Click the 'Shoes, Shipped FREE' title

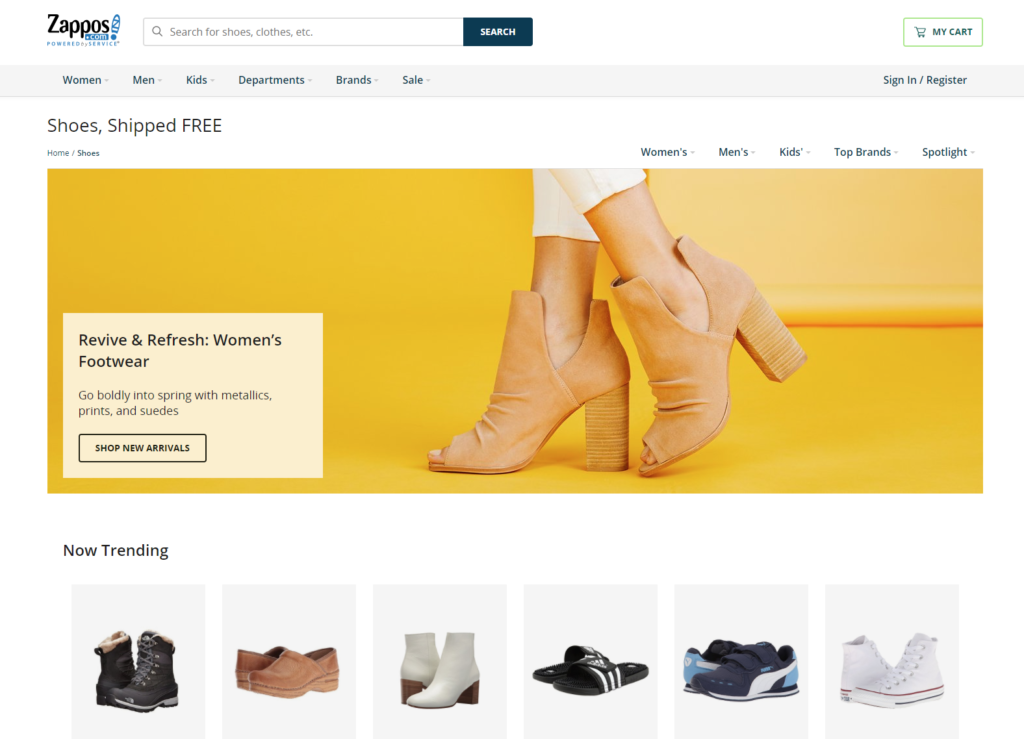135,125
